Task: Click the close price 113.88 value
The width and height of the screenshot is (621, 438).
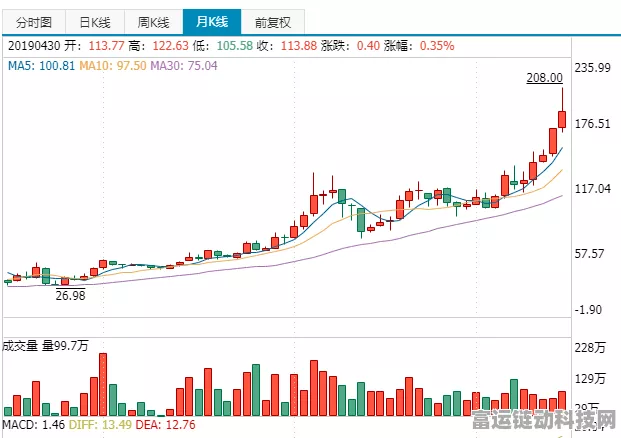Action: (x=299, y=46)
